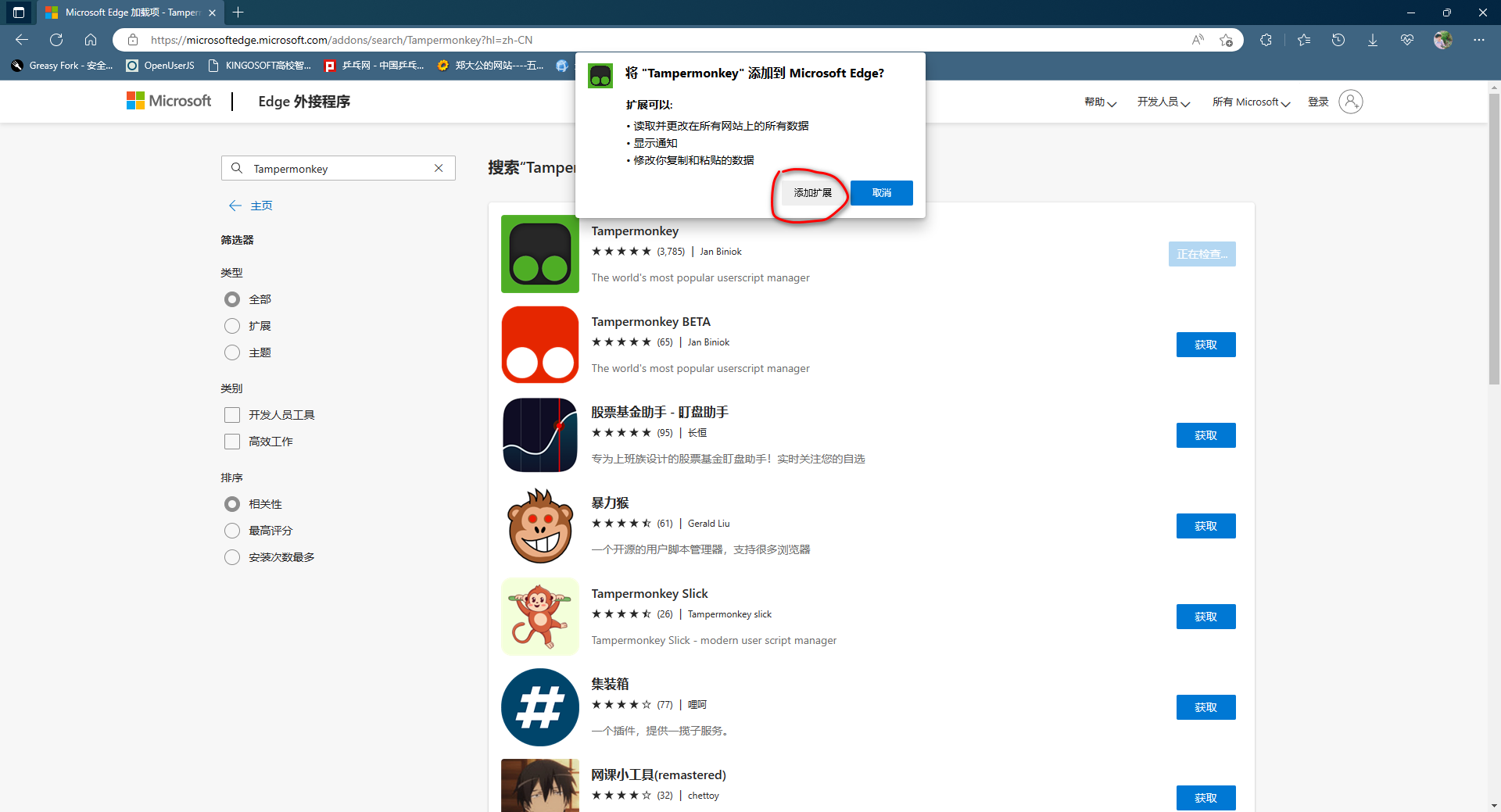Open tab actions menu icon
Image resolution: width=1501 pixels, height=812 pixels.
pyautogui.click(x=19, y=13)
